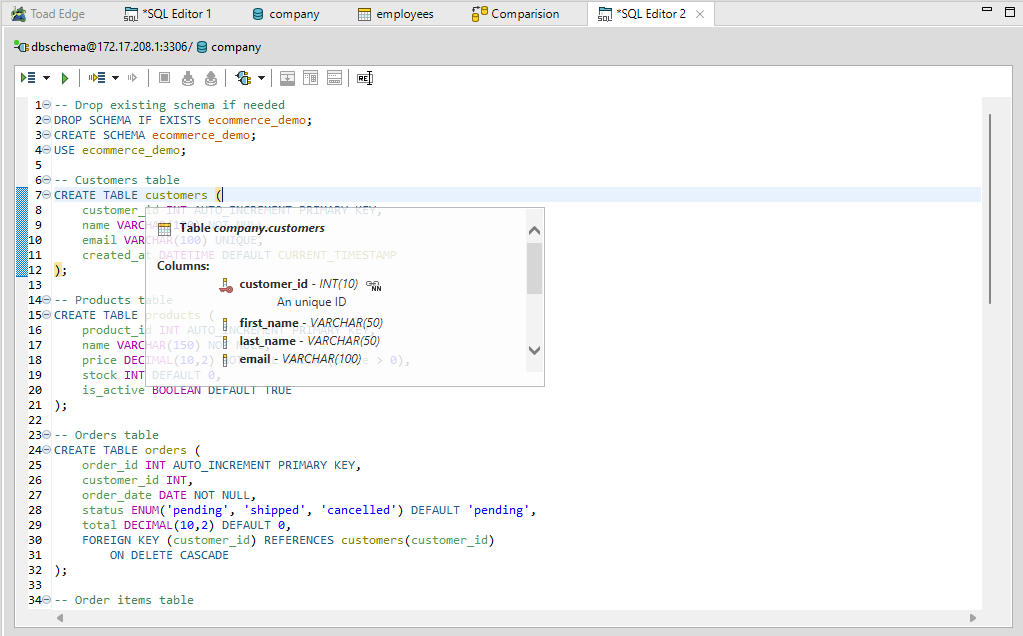Click the Stop execution square icon

pos(164,78)
